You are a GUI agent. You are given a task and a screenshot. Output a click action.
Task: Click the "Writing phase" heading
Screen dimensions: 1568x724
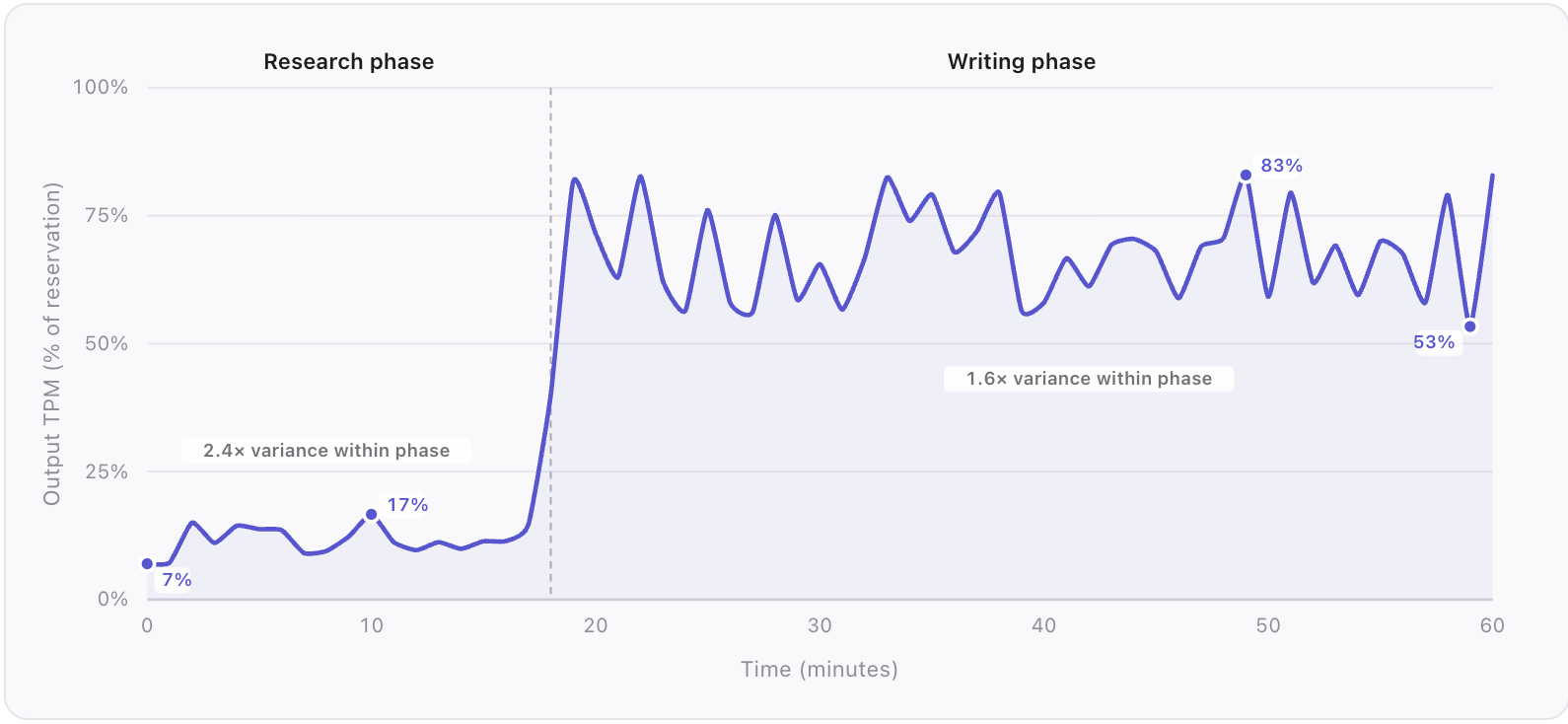1021,62
